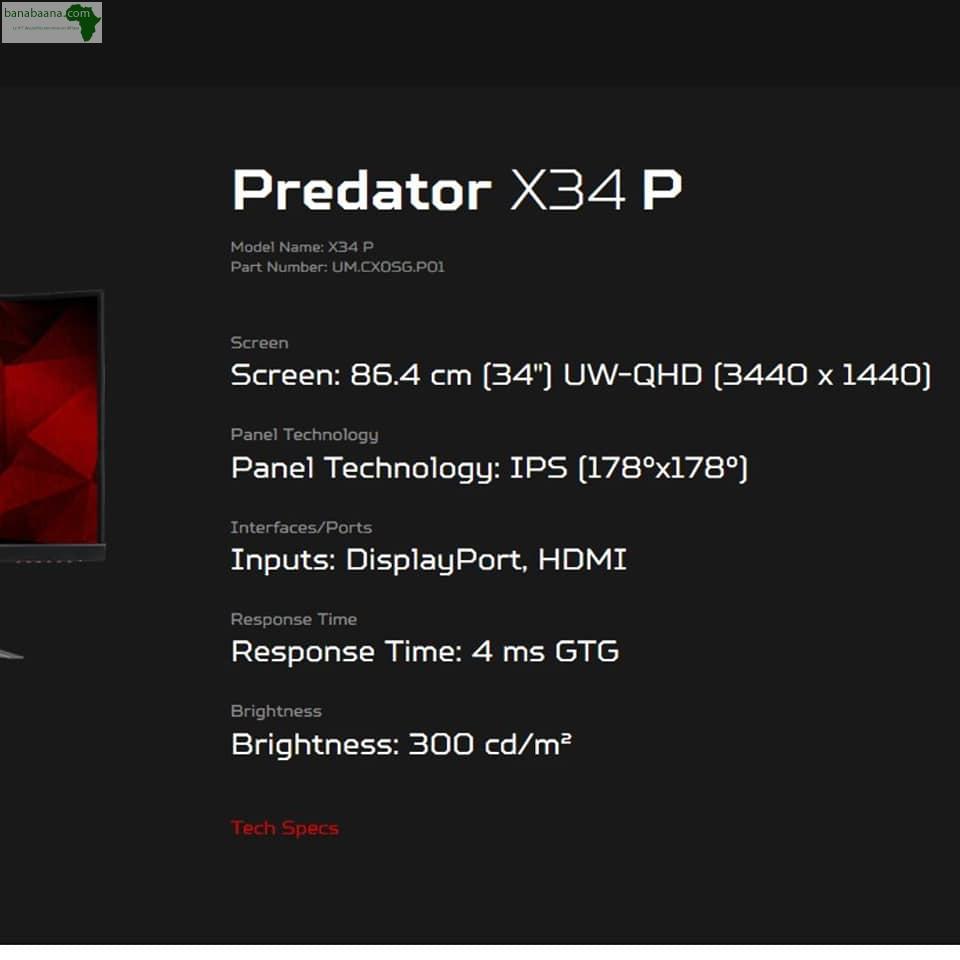Screen dimensions: 960x960
Task: Select the Inputs: DisplayPort, HDMI line
Action: pos(429,560)
